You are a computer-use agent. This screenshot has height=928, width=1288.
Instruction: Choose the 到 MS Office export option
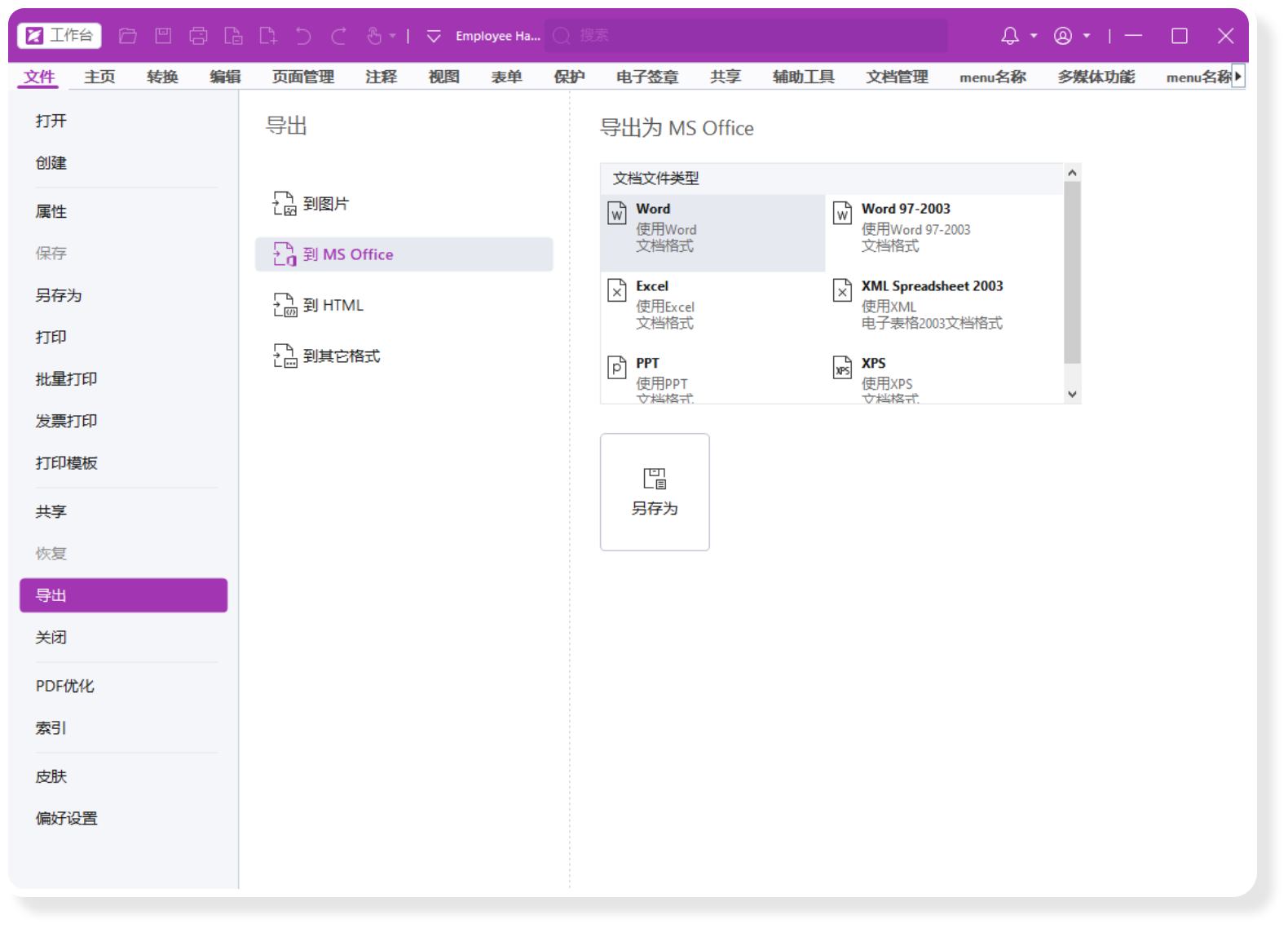pos(404,254)
